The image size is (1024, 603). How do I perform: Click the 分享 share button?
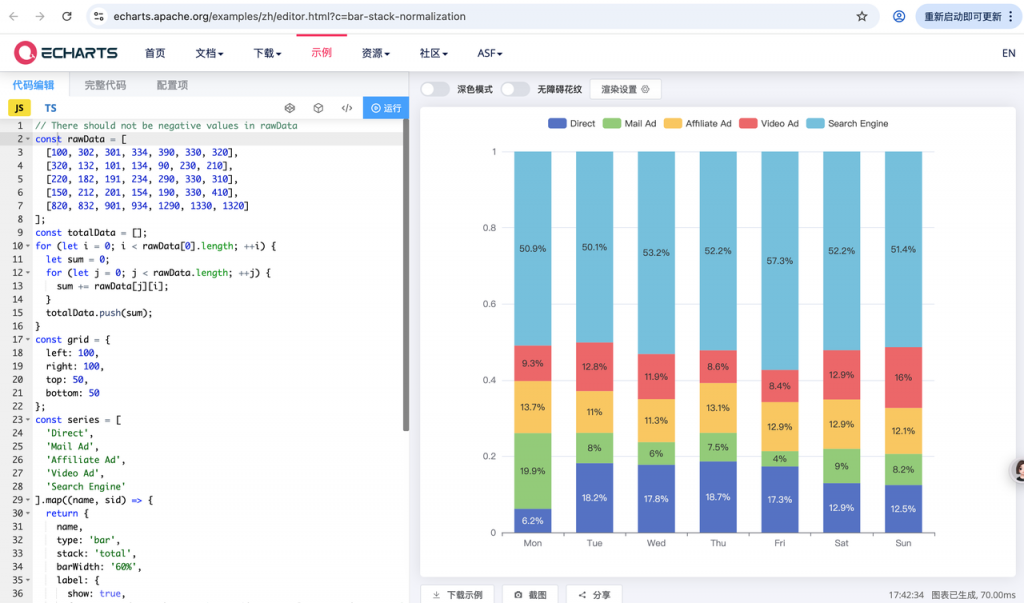tap(594, 595)
